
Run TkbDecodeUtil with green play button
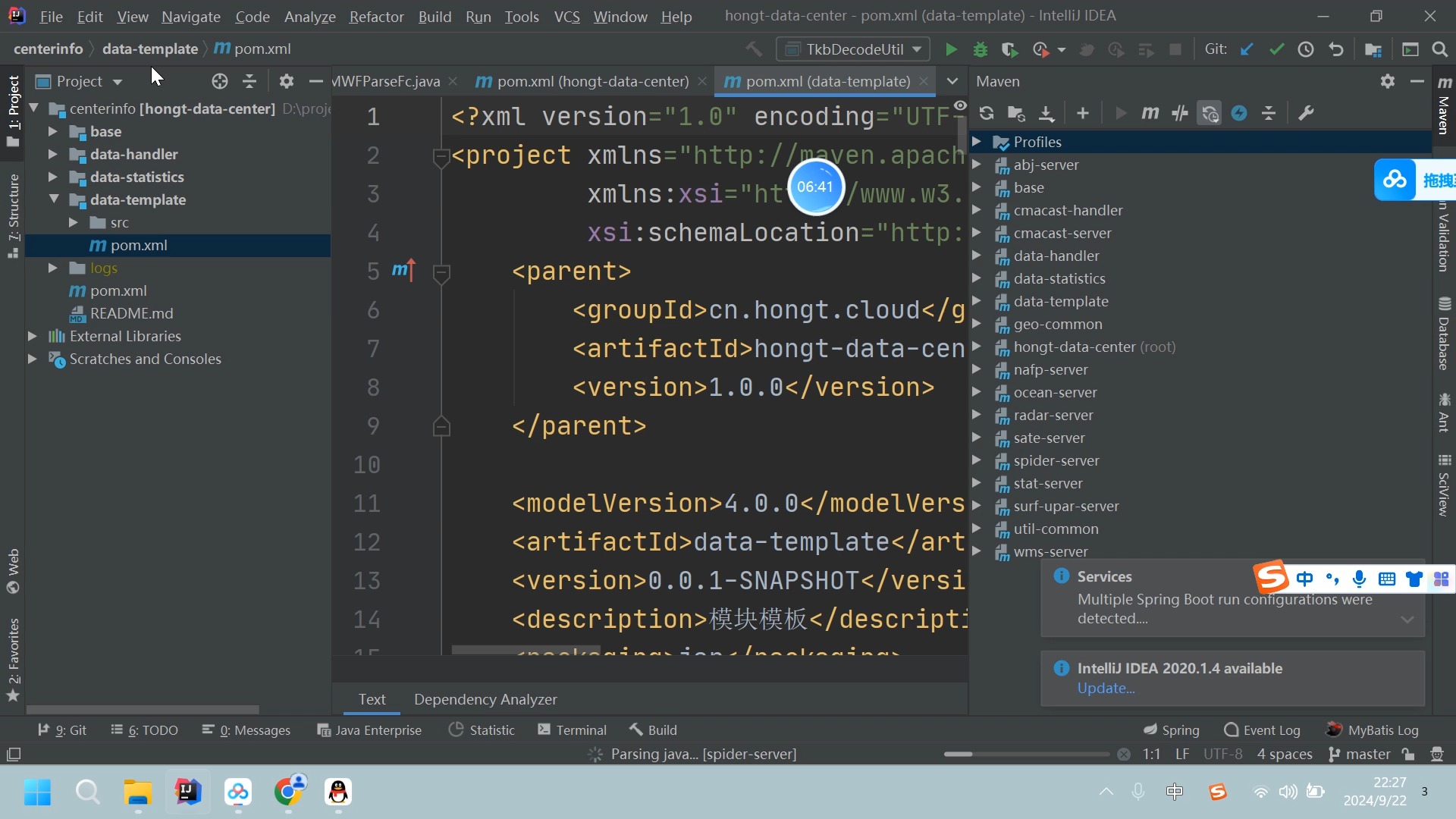950,50
